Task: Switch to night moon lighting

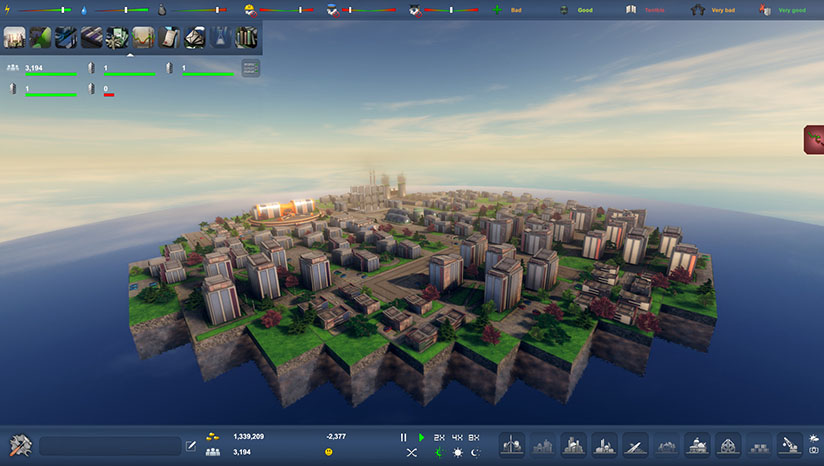Action: (x=475, y=452)
